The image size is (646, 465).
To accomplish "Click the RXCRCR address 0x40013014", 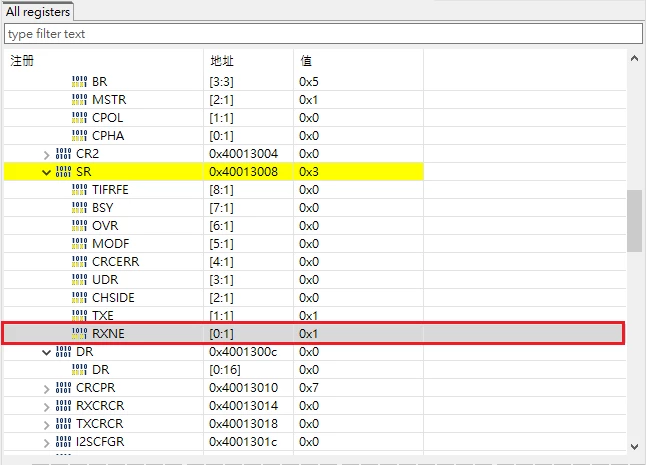I will tap(243, 406).
